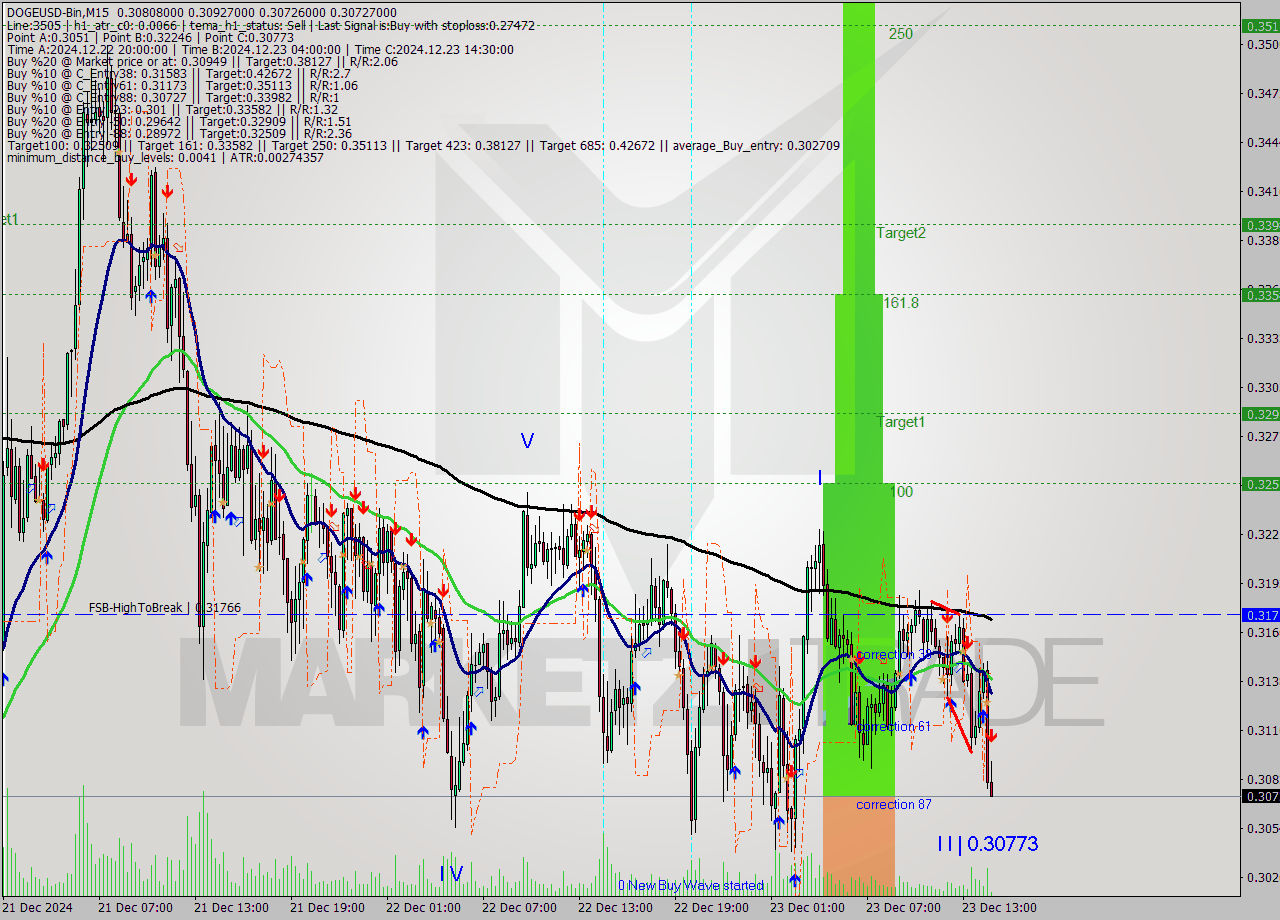Click the blue 0.317 price tag
1280x920 pixels.
tap(1260, 615)
